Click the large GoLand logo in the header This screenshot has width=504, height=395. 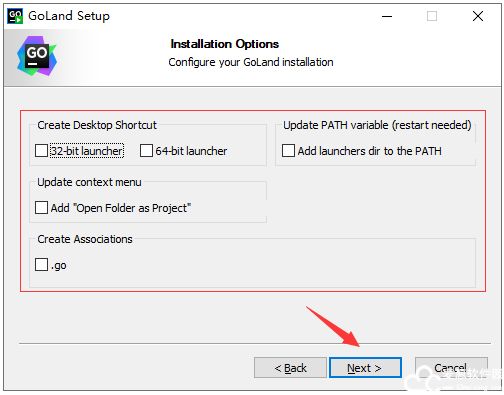coord(37,56)
